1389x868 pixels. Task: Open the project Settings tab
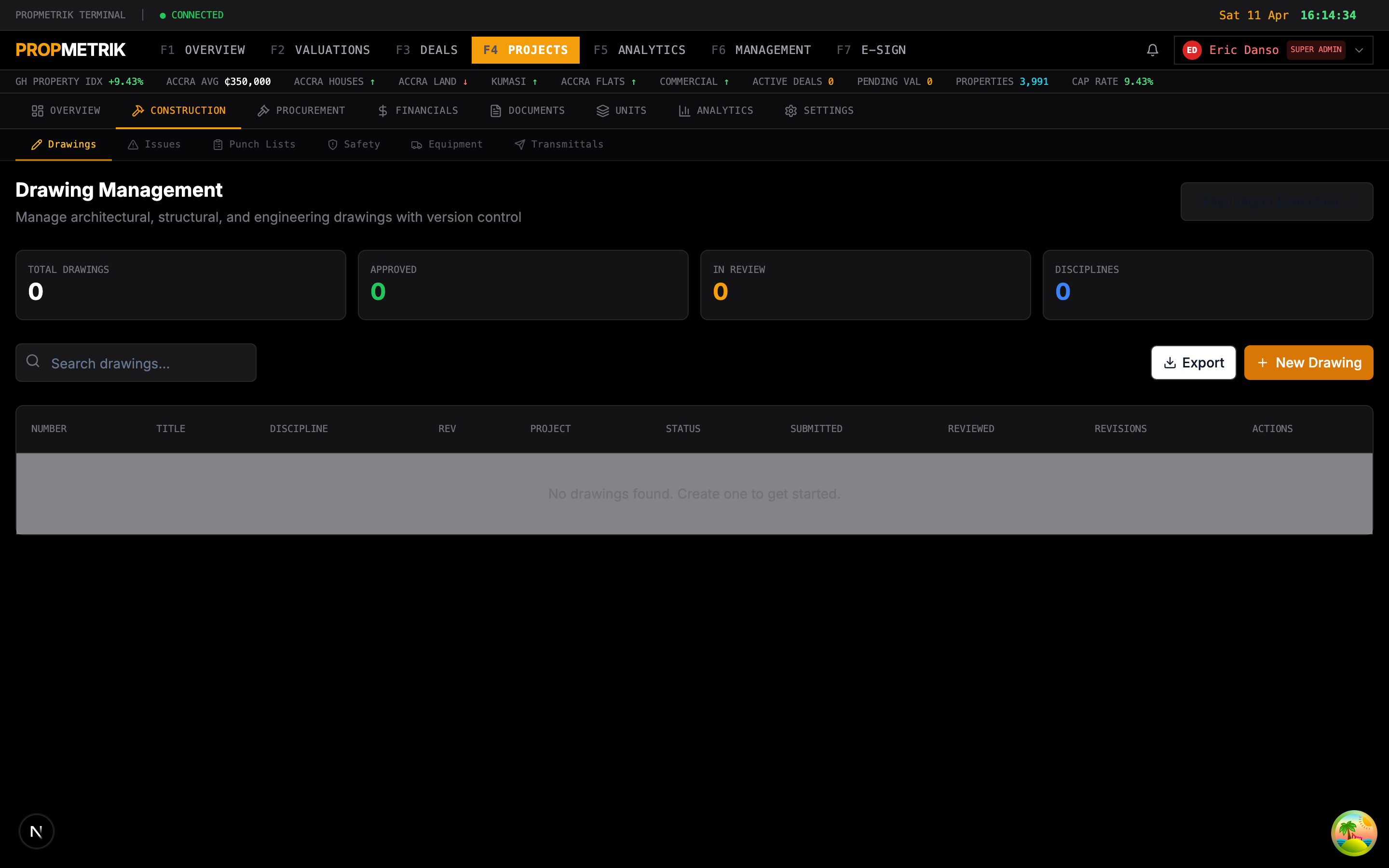point(819,111)
